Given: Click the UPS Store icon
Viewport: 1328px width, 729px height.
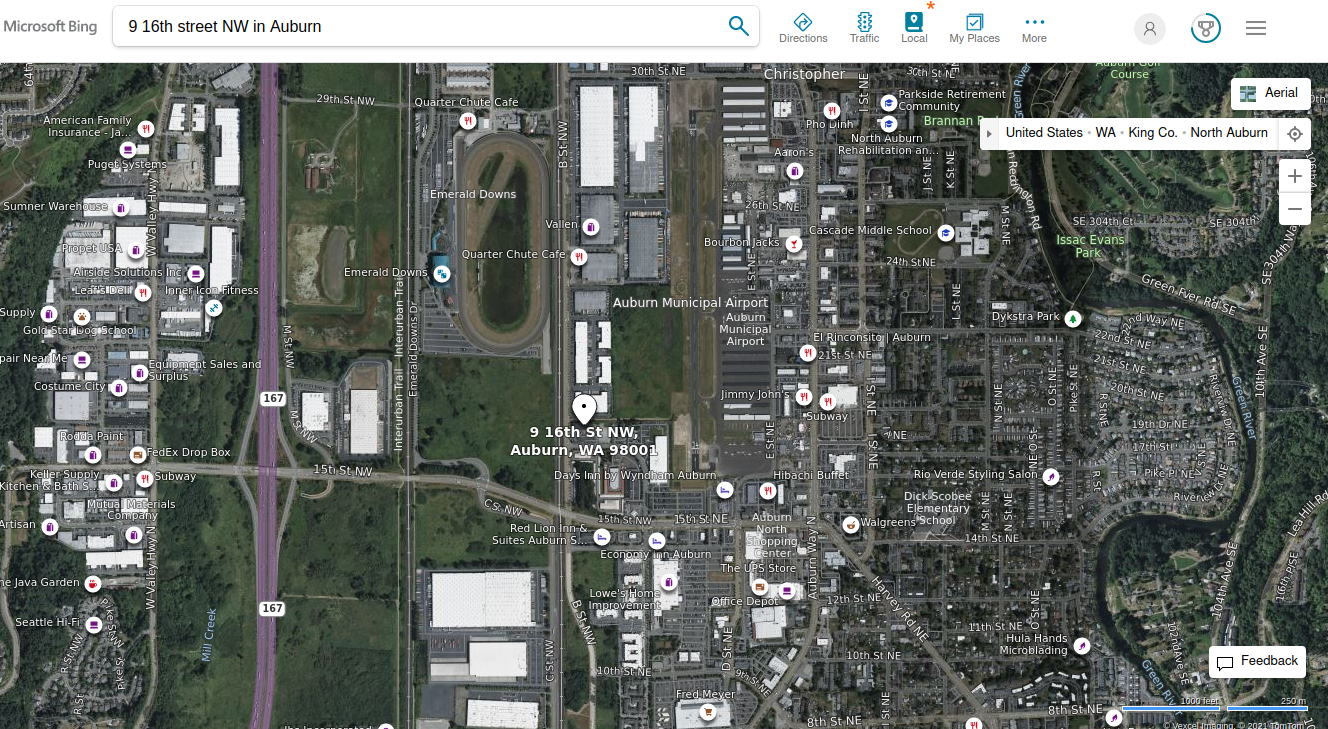Looking at the screenshot, I should point(759,585).
